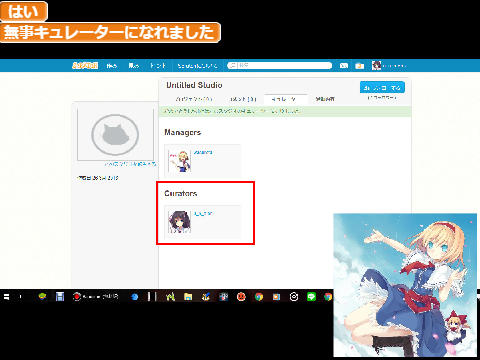Screen dimensions: 480x360
Task: Open the File Explorer folder icon on the taskbar
Action: [x=188, y=296]
